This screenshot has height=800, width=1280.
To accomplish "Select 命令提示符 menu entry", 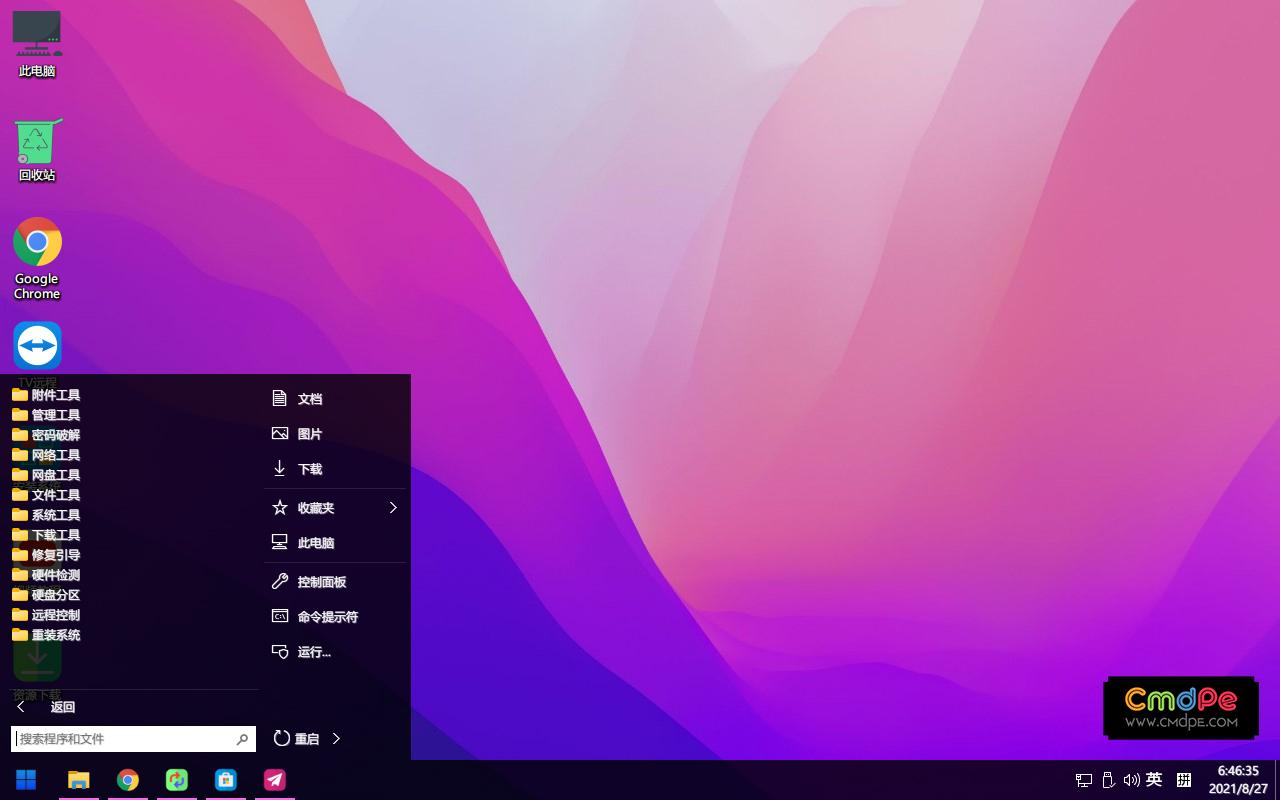I will (x=327, y=617).
